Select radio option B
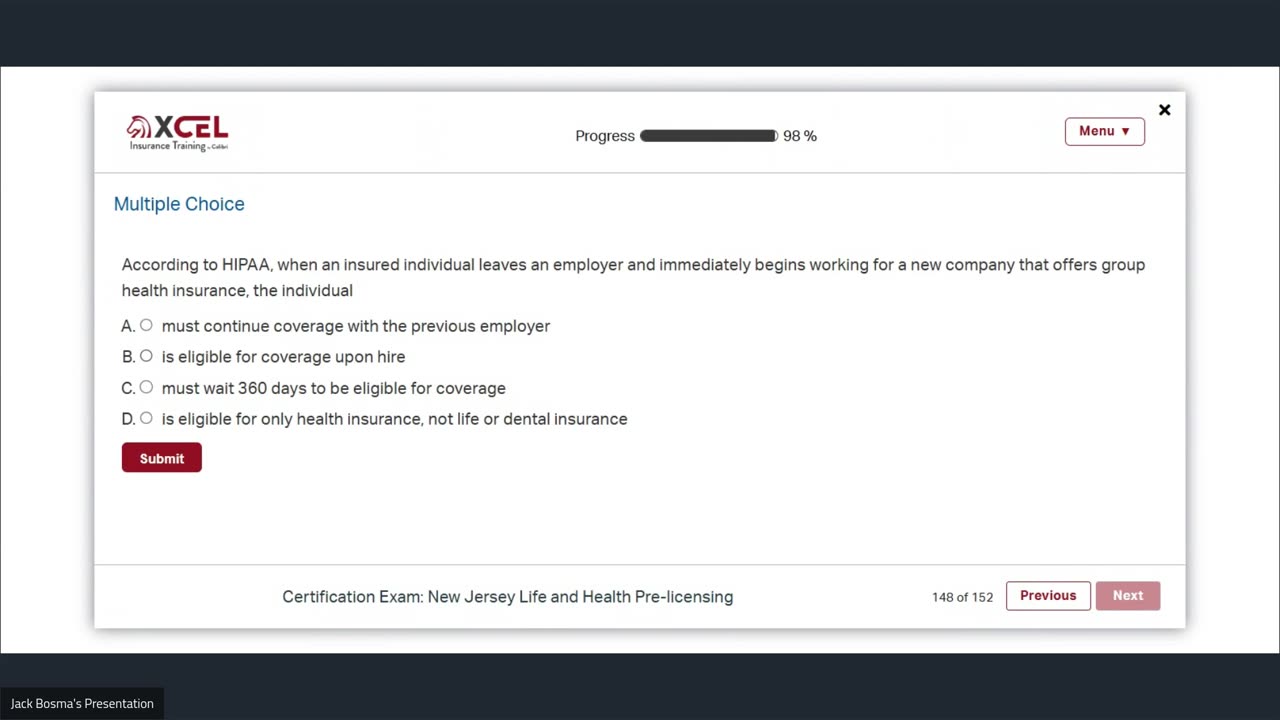This screenshot has width=1280, height=720. pos(146,356)
